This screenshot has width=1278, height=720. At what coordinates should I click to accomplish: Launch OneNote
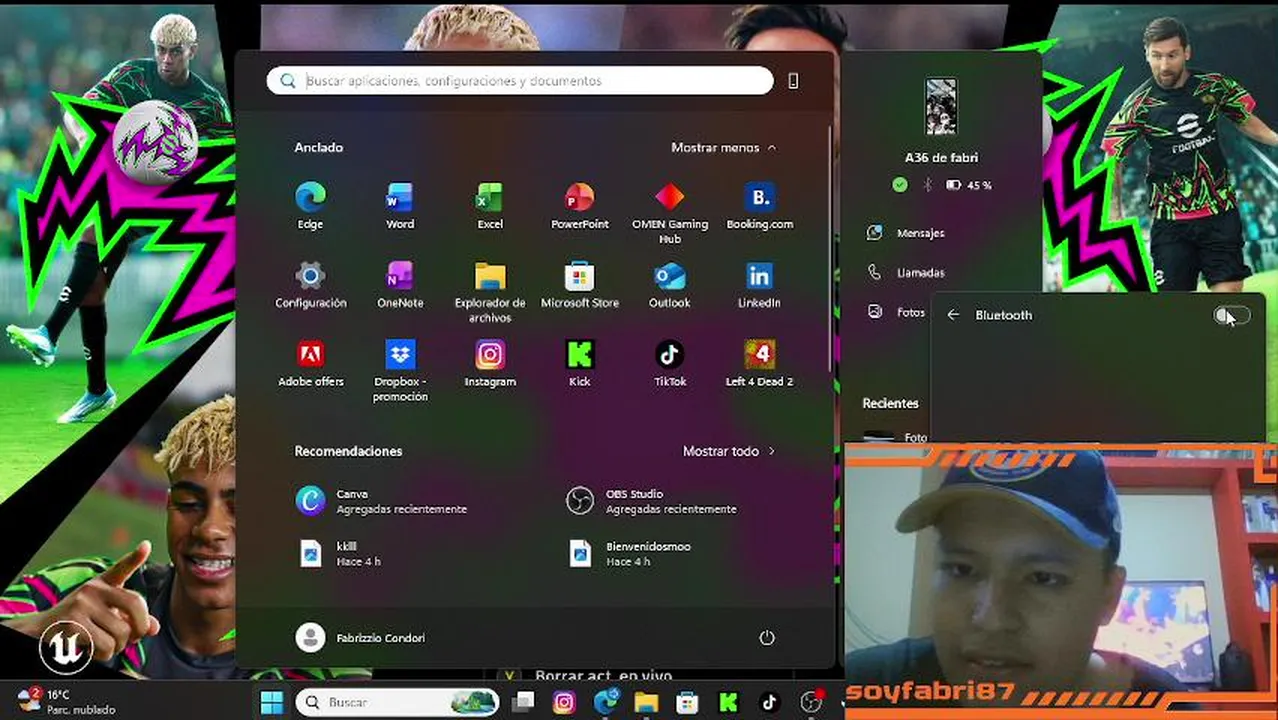(x=400, y=285)
